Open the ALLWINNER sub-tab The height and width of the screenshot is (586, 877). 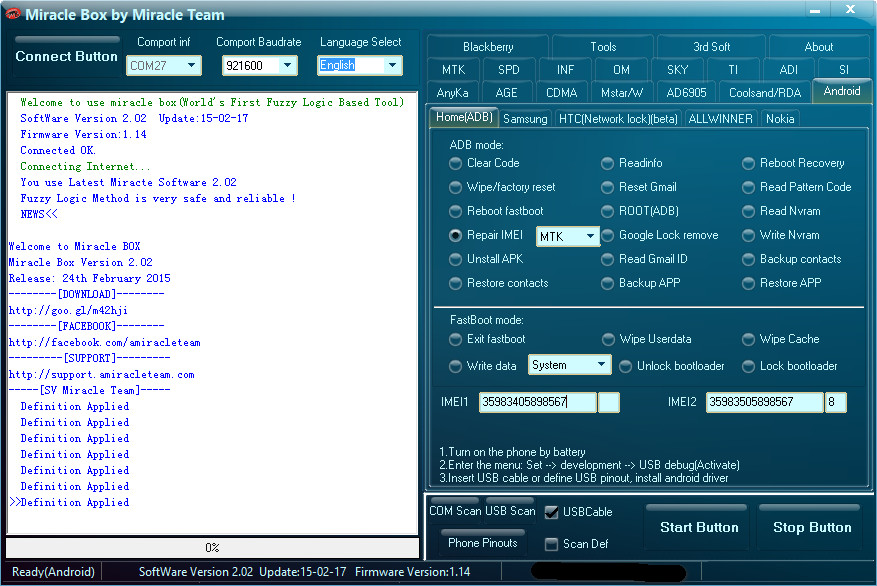(x=720, y=119)
